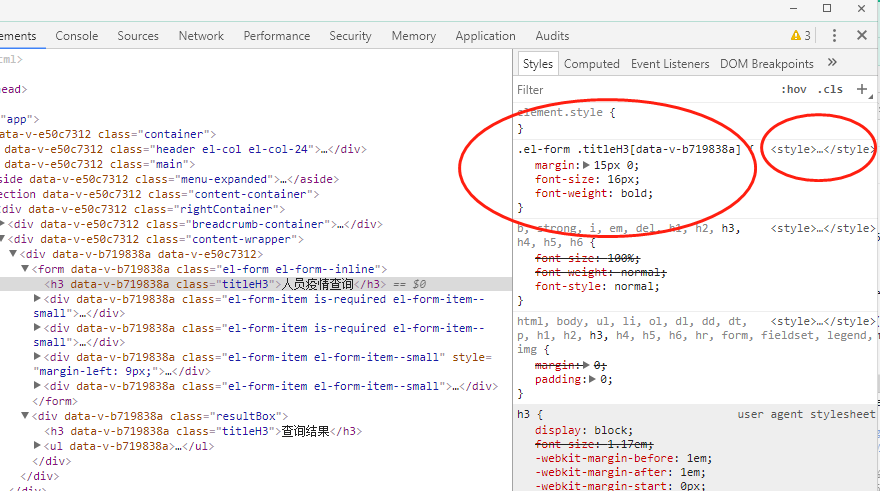Click the -webkit-margin-before 1em declaration
This screenshot has width=880, height=491.
(624, 458)
